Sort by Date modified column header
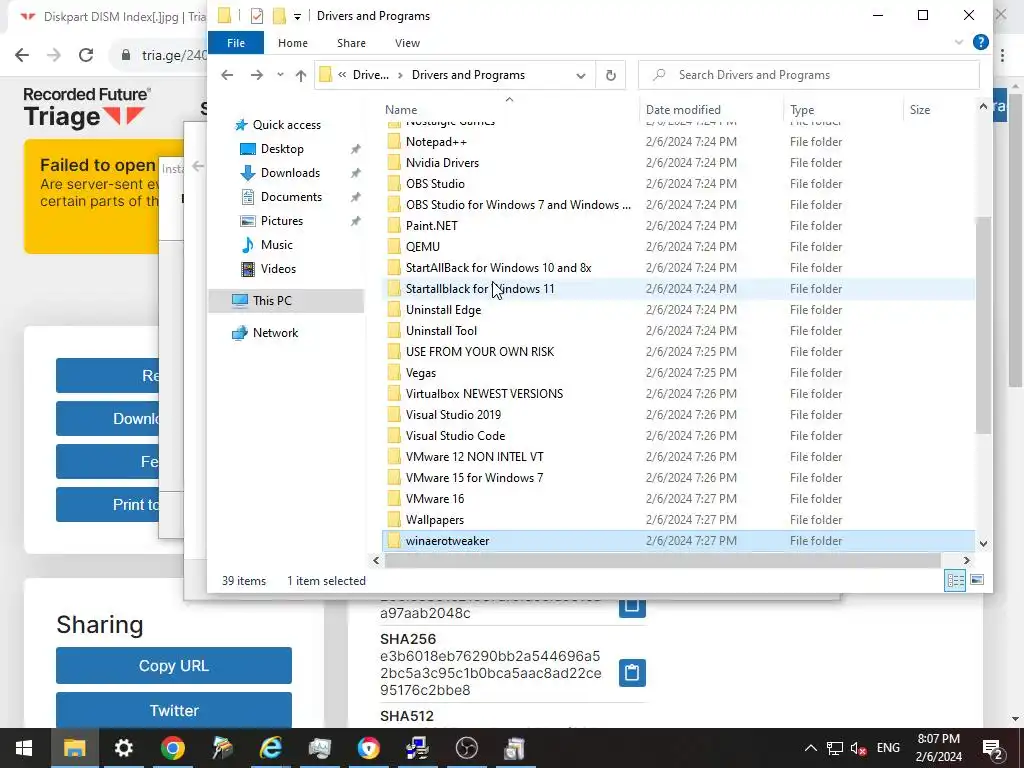Image resolution: width=1024 pixels, height=768 pixels. click(683, 110)
